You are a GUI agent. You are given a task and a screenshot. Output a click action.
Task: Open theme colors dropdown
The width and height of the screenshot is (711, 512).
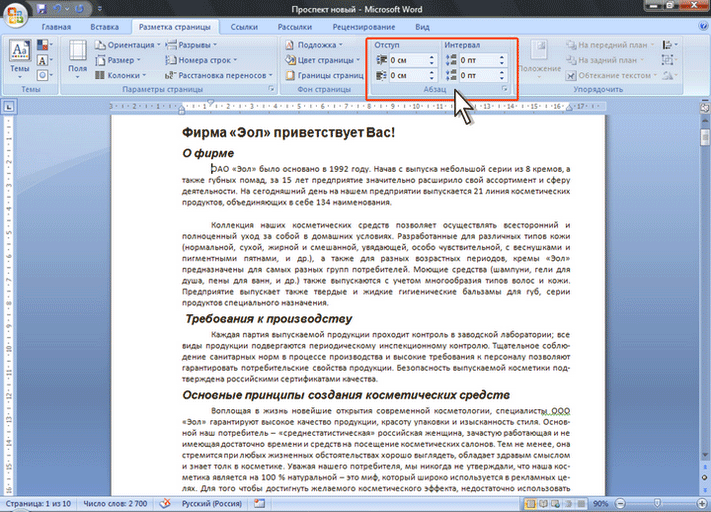[44, 44]
